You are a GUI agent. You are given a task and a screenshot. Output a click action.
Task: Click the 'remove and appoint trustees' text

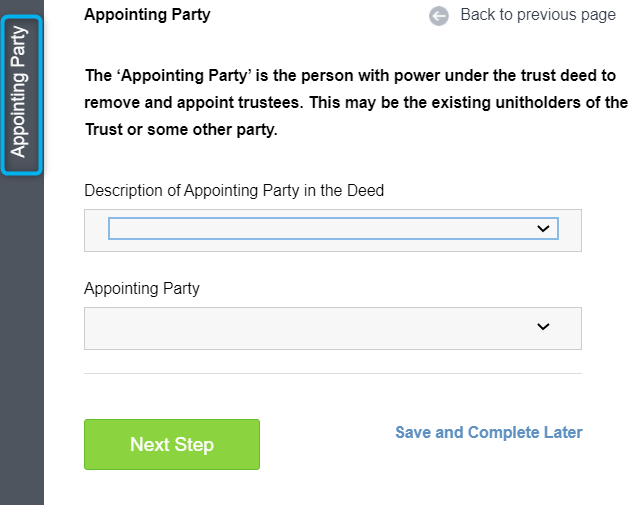click(193, 102)
